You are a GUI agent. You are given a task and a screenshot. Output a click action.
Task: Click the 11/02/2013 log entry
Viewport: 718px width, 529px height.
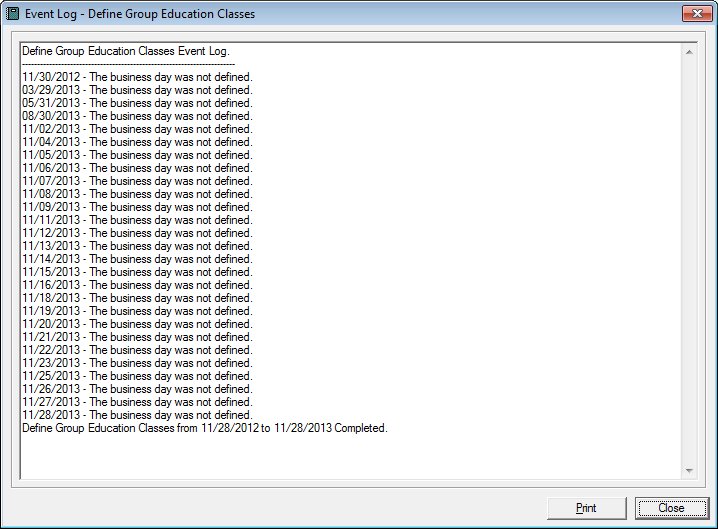[137, 129]
